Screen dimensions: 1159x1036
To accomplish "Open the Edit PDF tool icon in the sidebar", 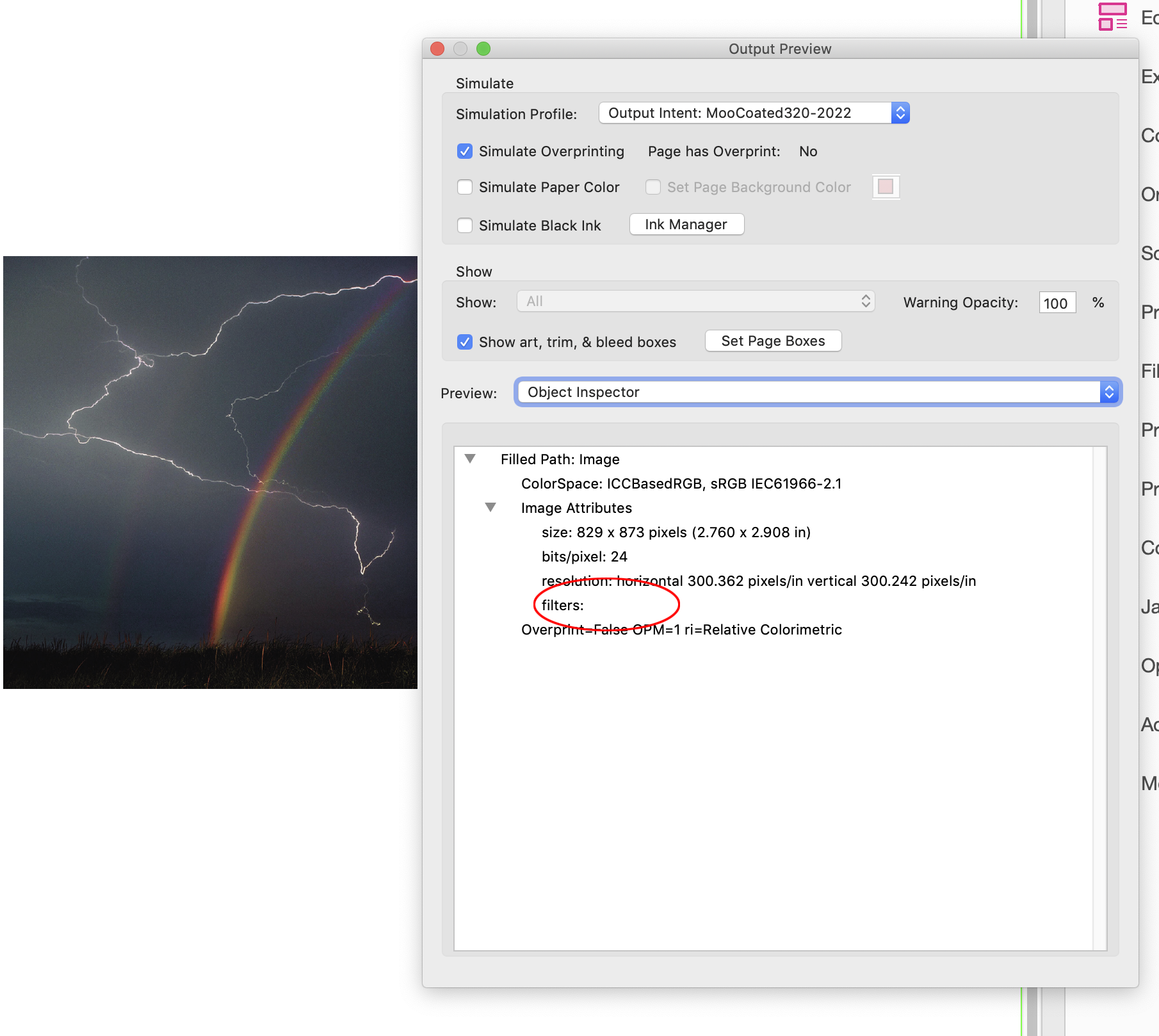I will pyautogui.click(x=1113, y=17).
